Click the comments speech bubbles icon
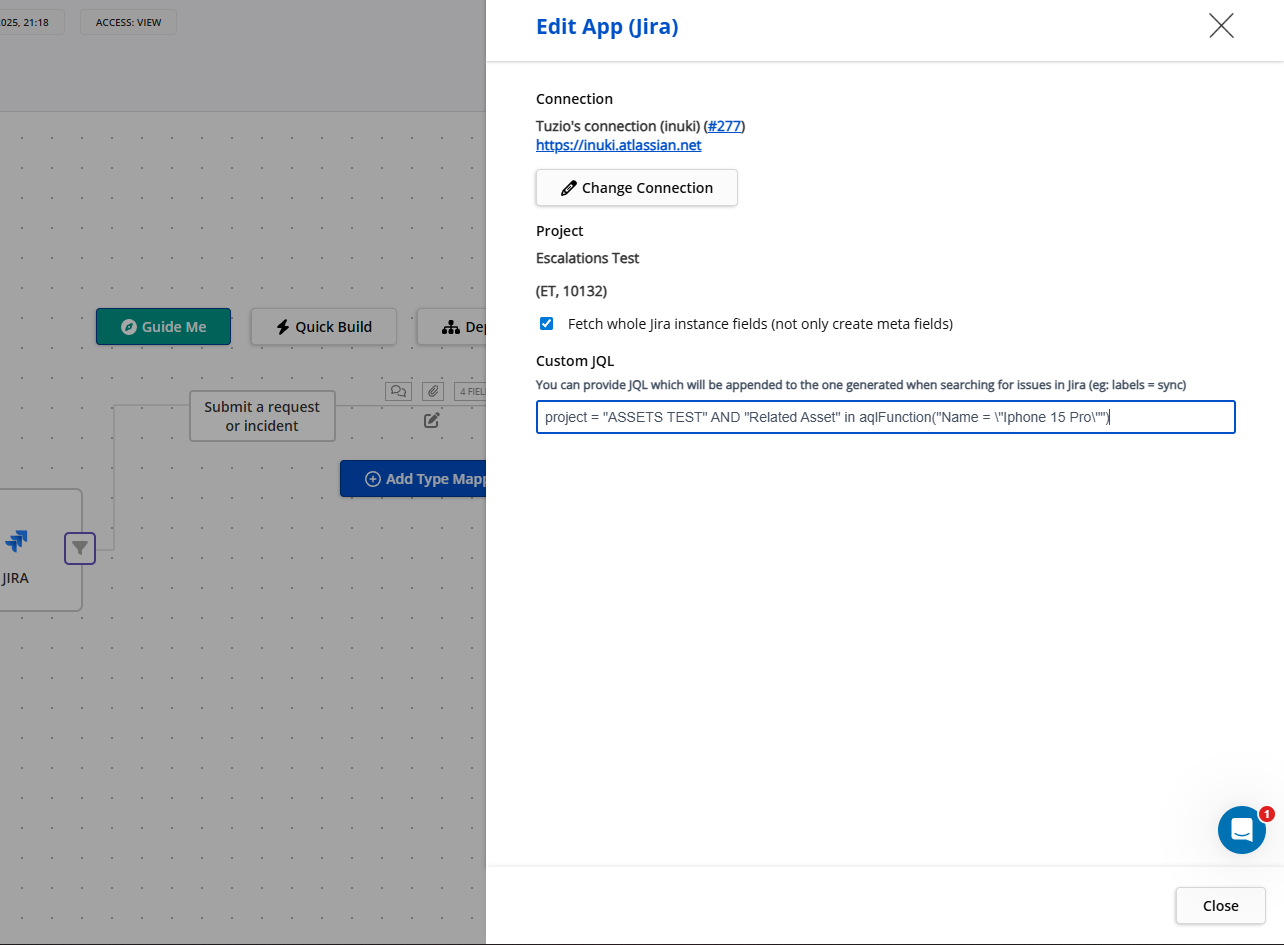 tap(398, 391)
